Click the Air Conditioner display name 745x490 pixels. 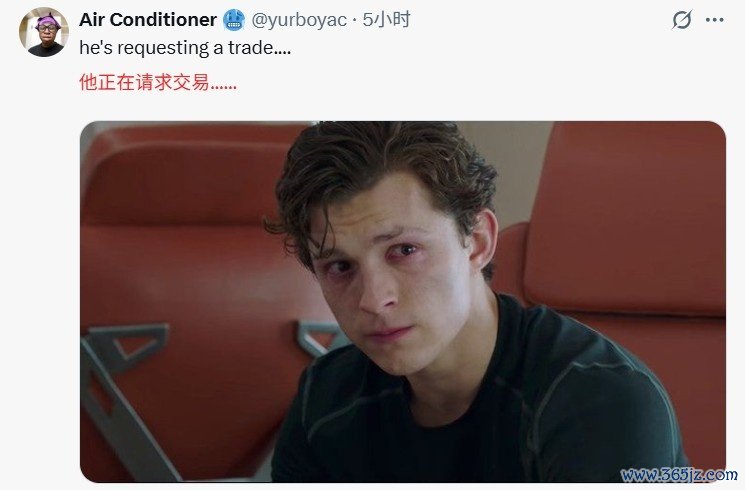[x=148, y=19]
